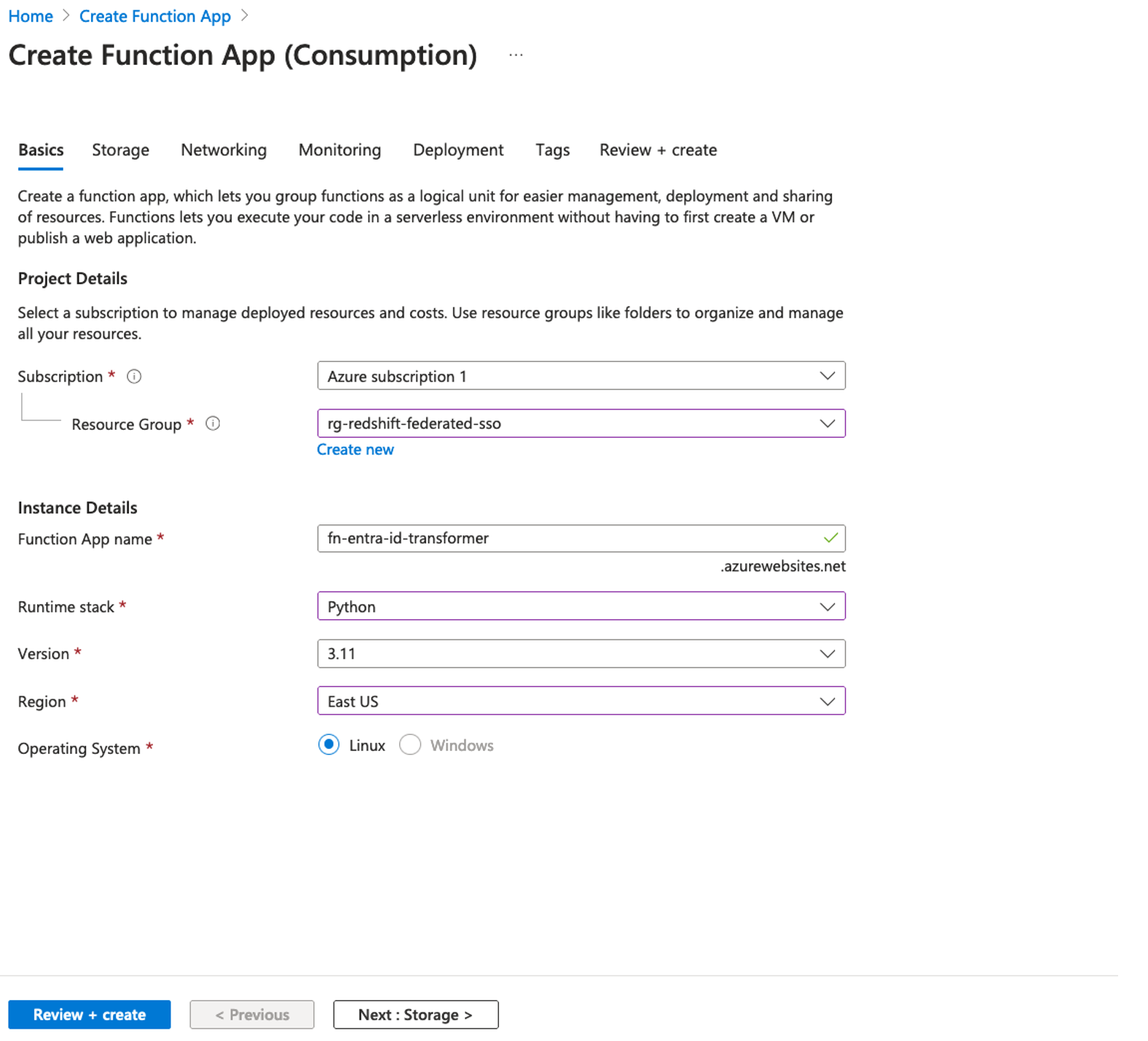Go to the Monitoring tab
1148x1041 pixels.
pyautogui.click(x=339, y=150)
